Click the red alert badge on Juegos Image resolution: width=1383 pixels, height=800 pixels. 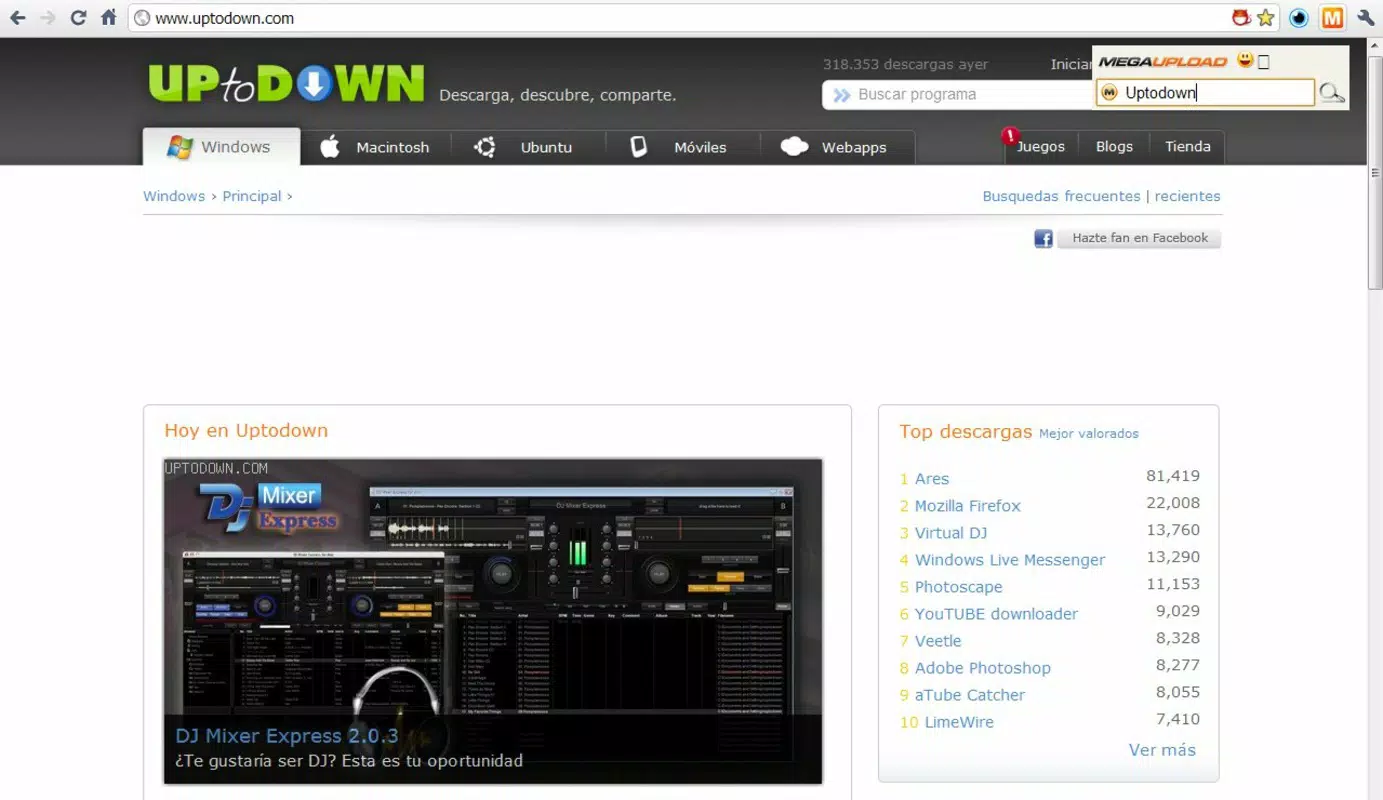1010,135
